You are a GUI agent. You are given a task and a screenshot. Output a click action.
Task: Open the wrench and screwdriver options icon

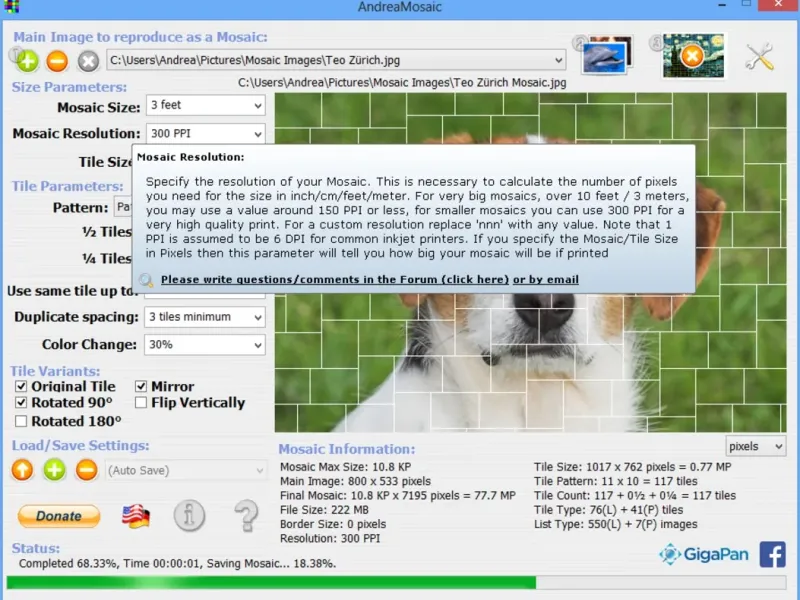click(x=759, y=57)
